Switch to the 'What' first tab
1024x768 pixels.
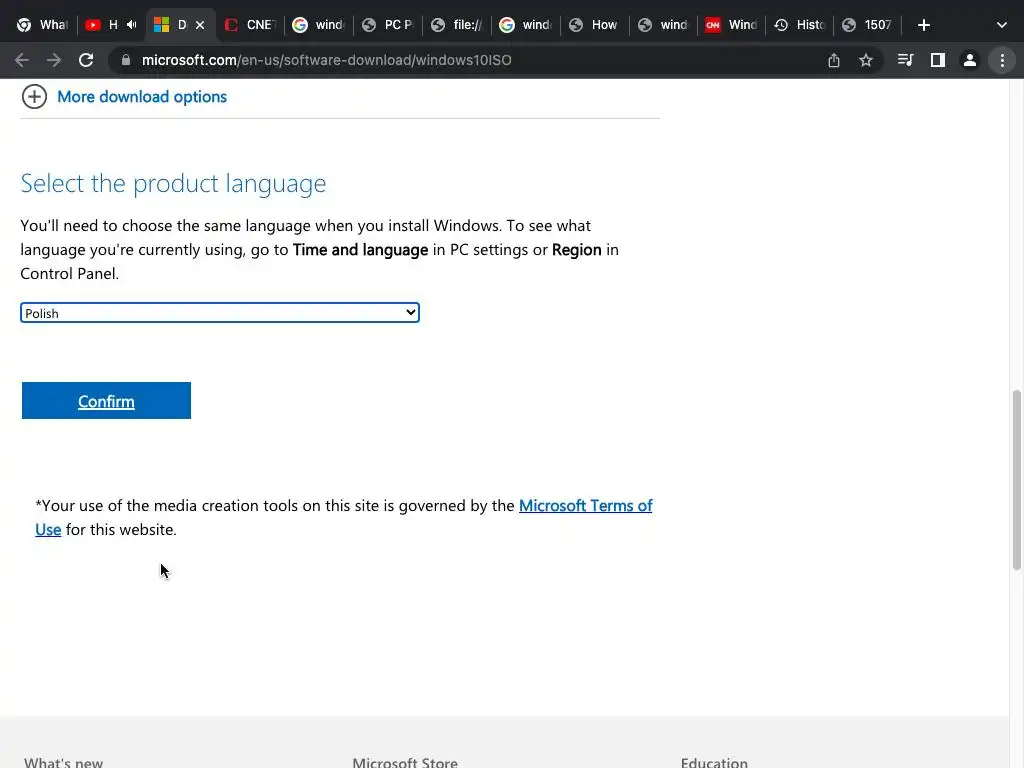[42, 25]
